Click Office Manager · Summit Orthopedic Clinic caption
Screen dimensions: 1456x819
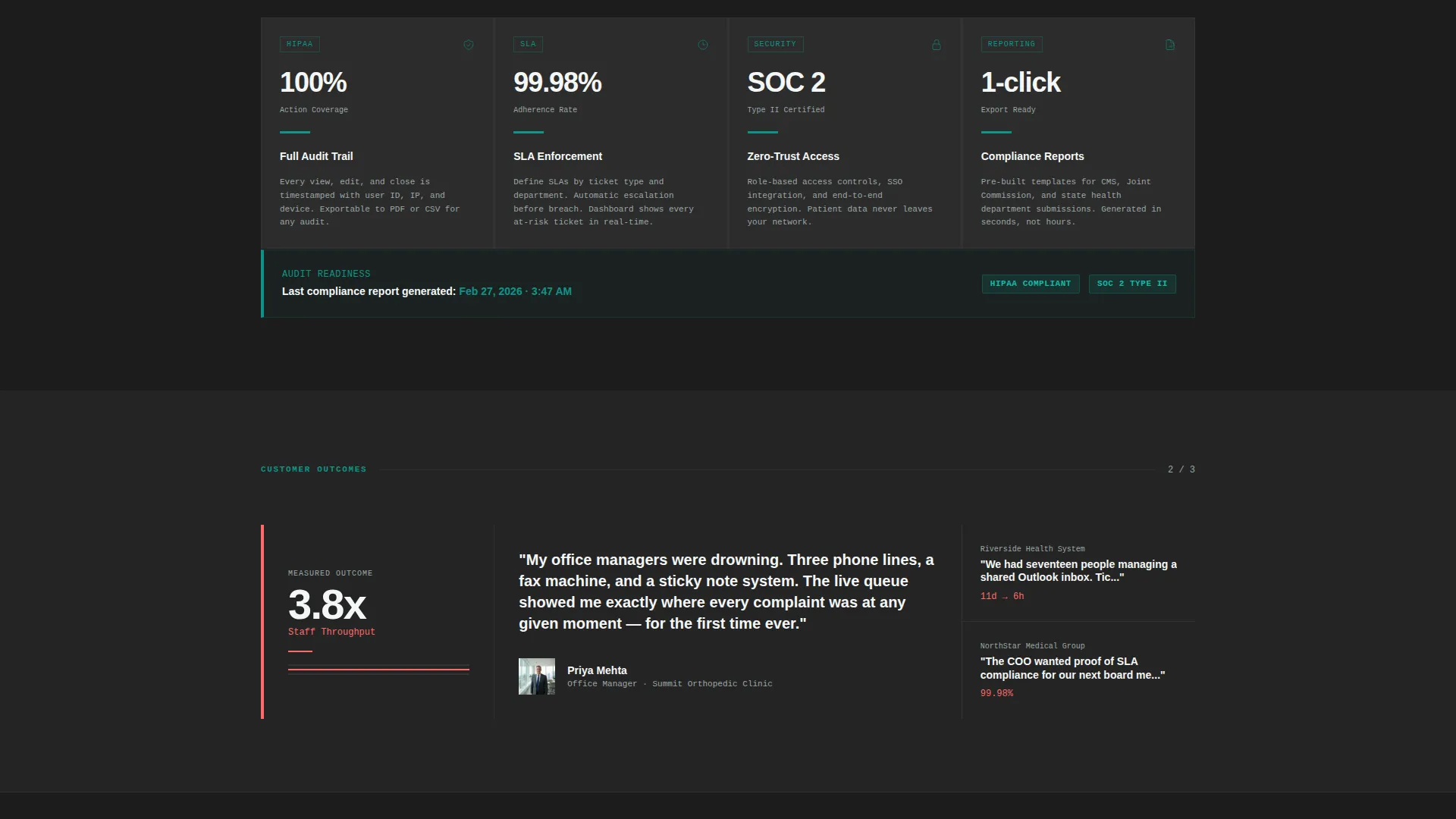pyautogui.click(x=670, y=684)
